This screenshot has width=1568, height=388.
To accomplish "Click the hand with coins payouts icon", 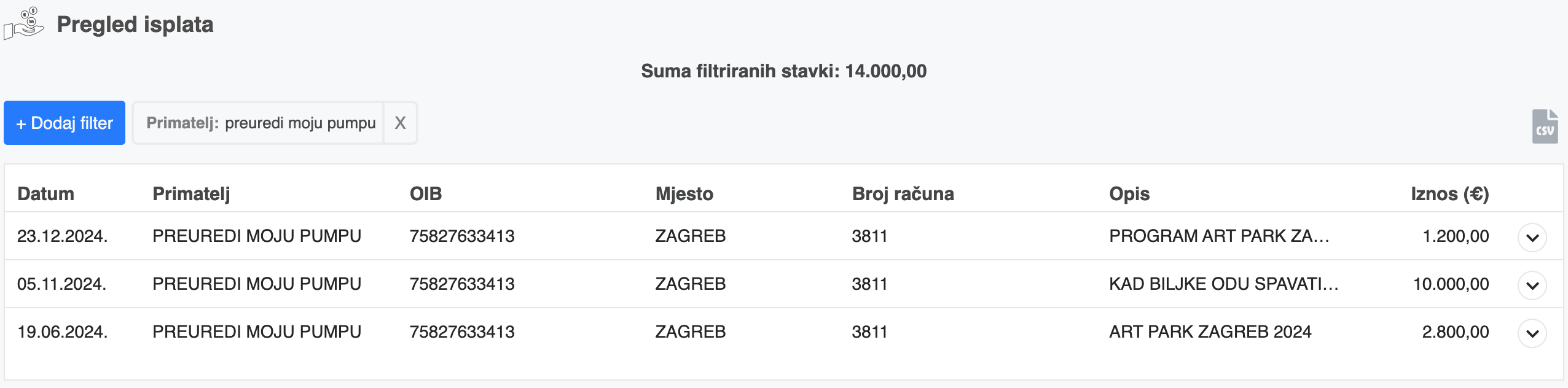I will [x=24, y=24].
